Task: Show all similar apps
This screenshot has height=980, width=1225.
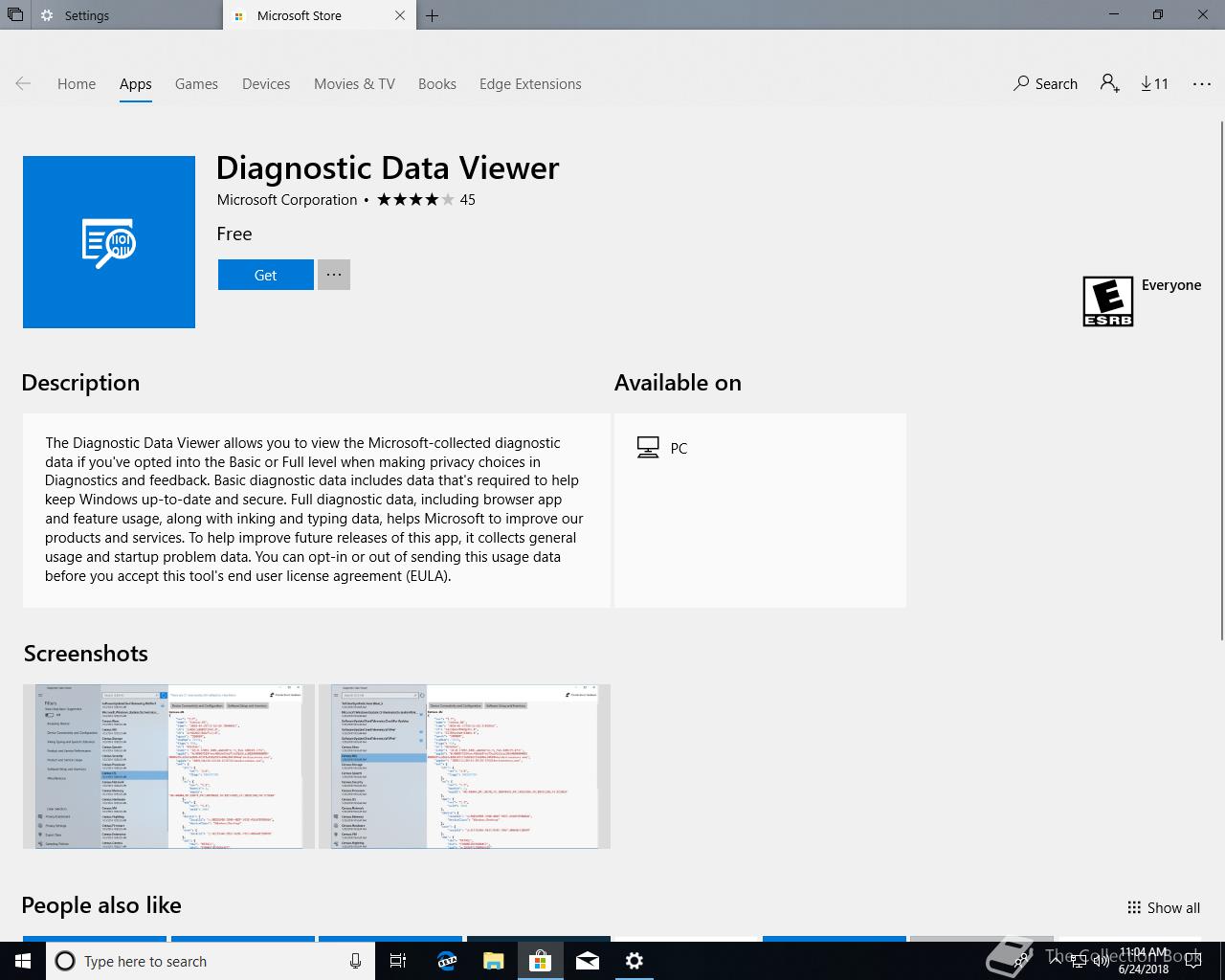Action: (1164, 908)
